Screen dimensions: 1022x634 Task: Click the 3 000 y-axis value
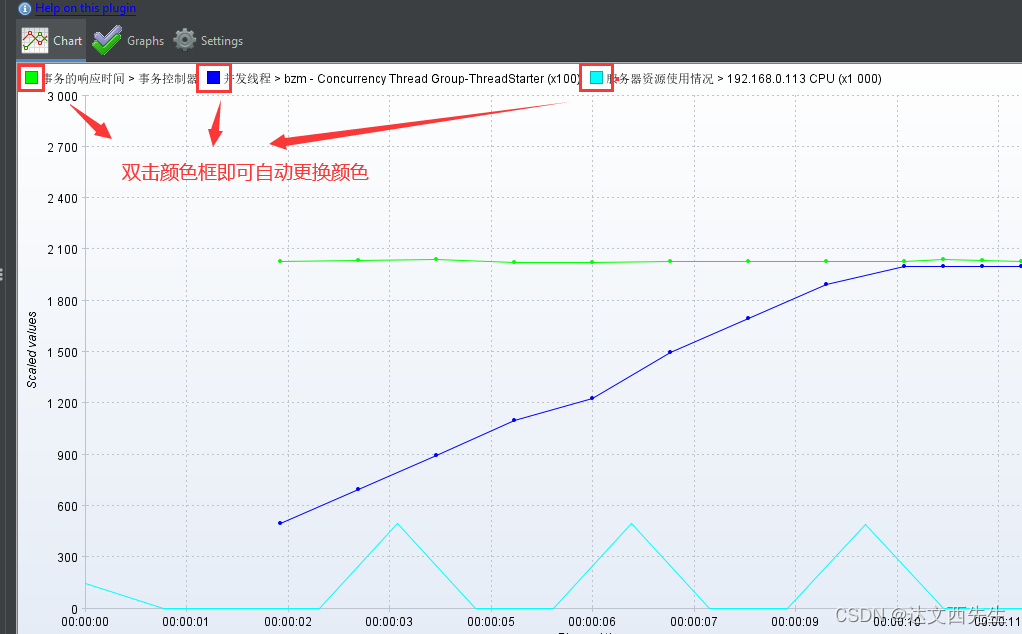tap(63, 96)
